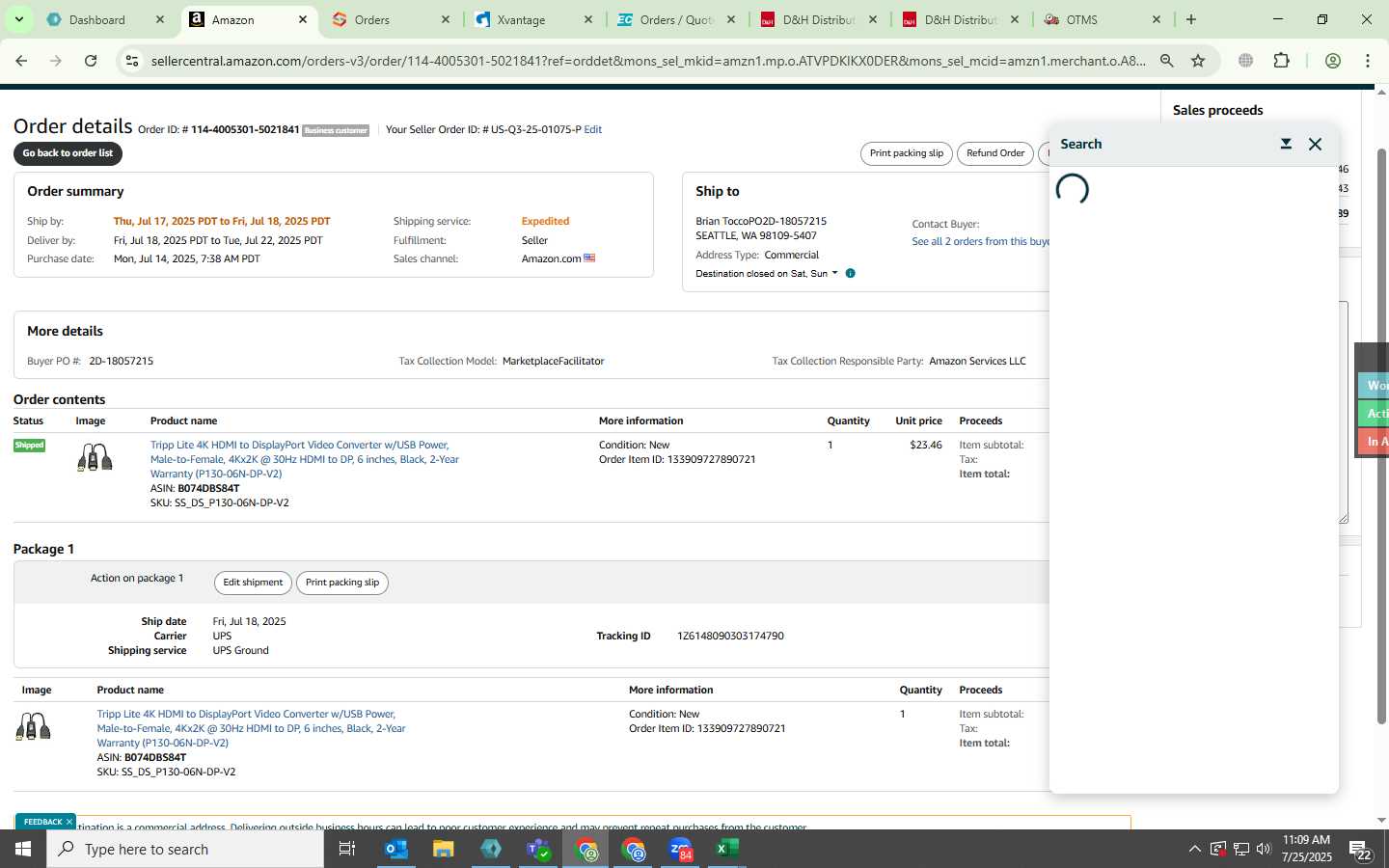Open the Chrome profile icon

(1333, 61)
